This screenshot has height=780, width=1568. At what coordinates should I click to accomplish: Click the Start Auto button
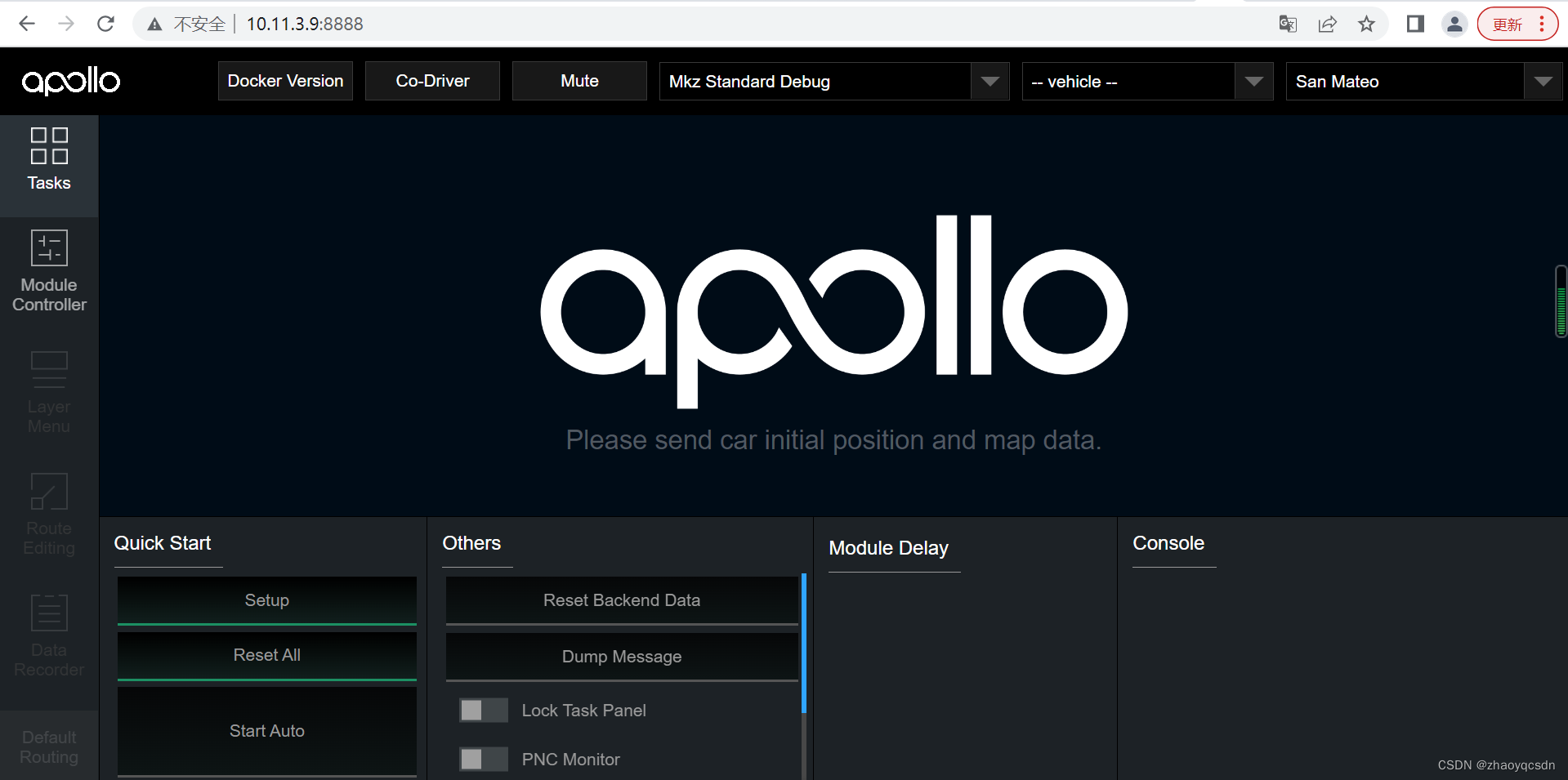(267, 731)
